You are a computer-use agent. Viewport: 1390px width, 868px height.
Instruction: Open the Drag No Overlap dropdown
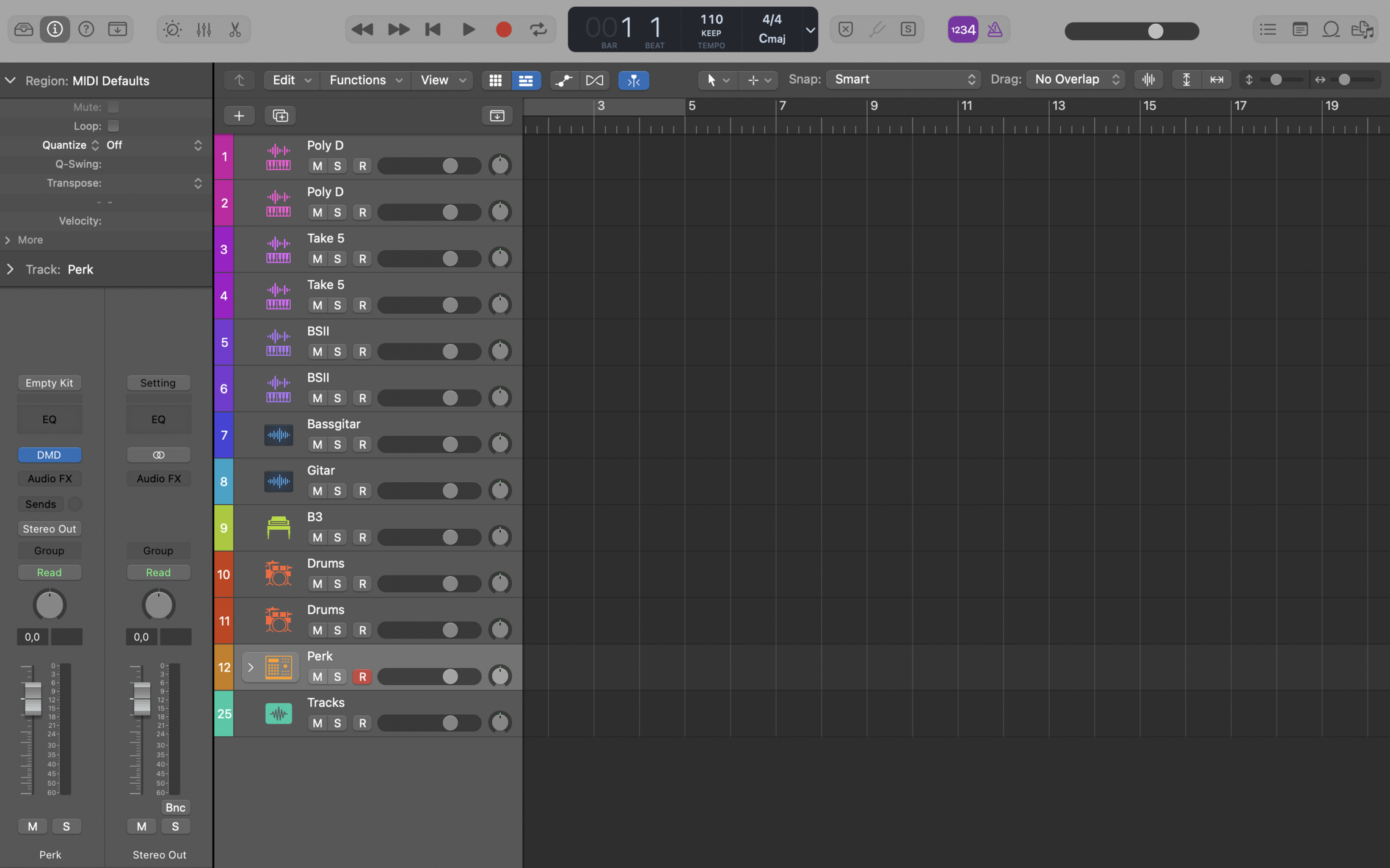(x=1076, y=79)
